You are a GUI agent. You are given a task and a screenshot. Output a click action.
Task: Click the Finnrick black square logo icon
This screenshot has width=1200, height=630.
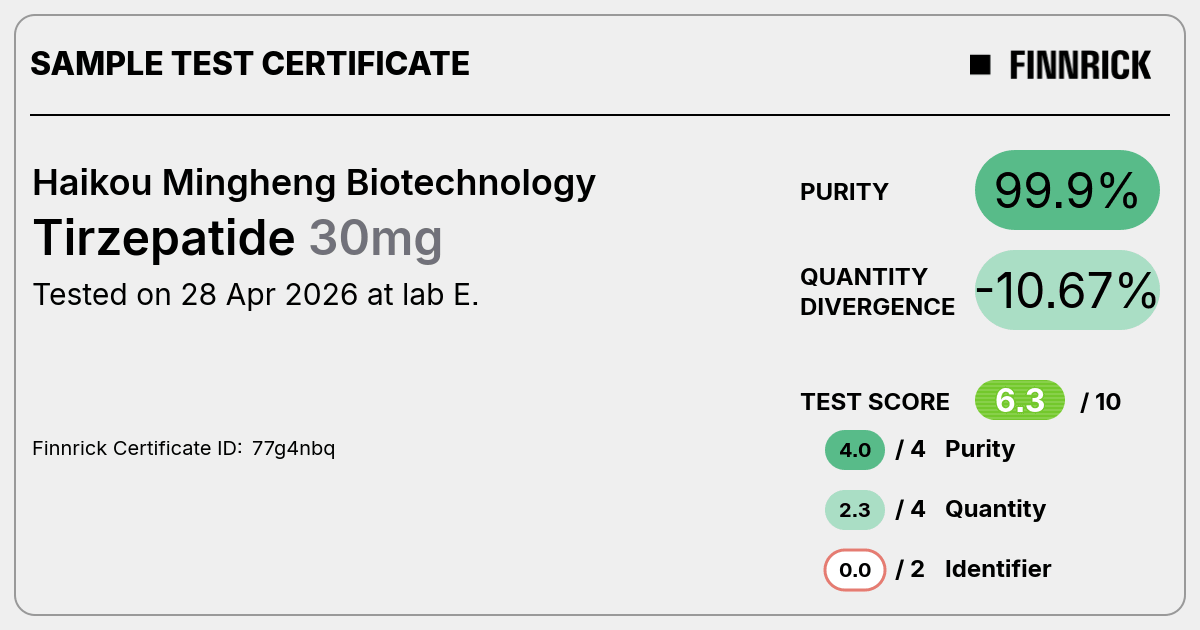tap(980, 65)
